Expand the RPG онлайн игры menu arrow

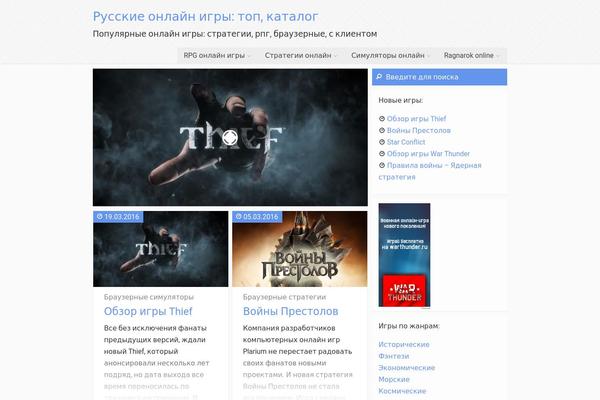(x=249, y=56)
